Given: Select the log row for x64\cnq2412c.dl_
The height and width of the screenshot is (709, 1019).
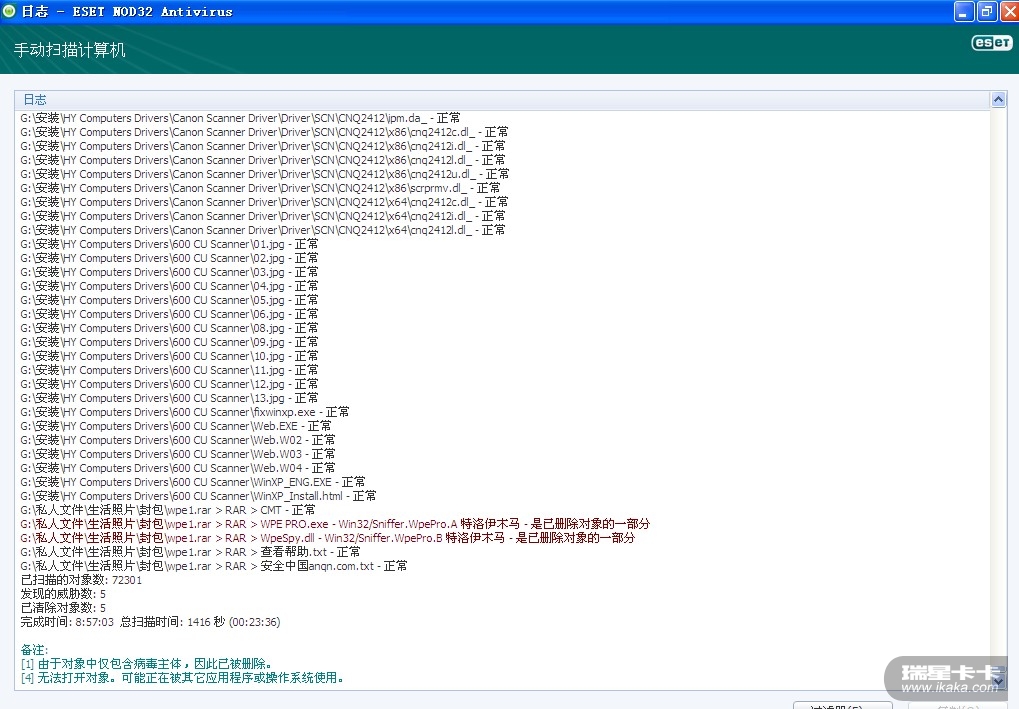Looking at the screenshot, I should pos(264,202).
